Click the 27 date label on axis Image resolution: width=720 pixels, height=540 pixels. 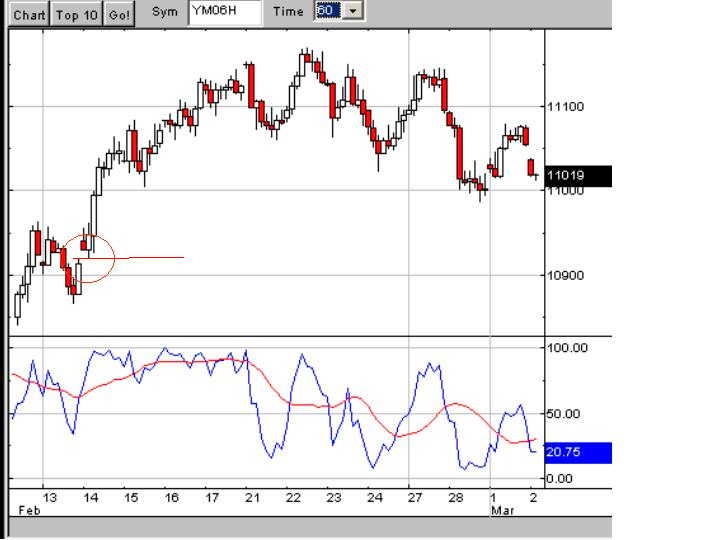[415, 498]
